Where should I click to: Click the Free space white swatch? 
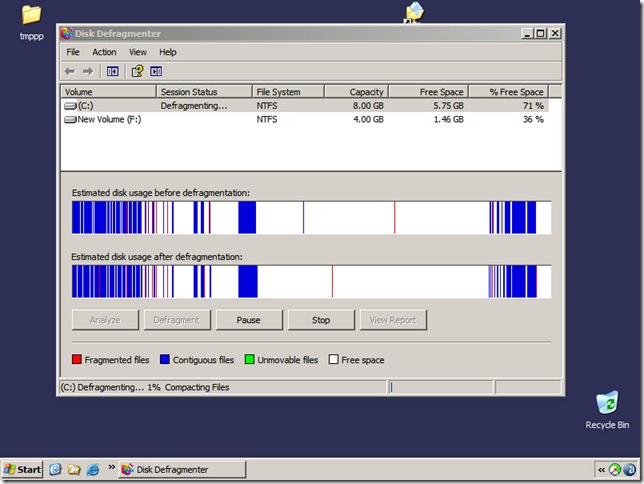click(x=334, y=360)
